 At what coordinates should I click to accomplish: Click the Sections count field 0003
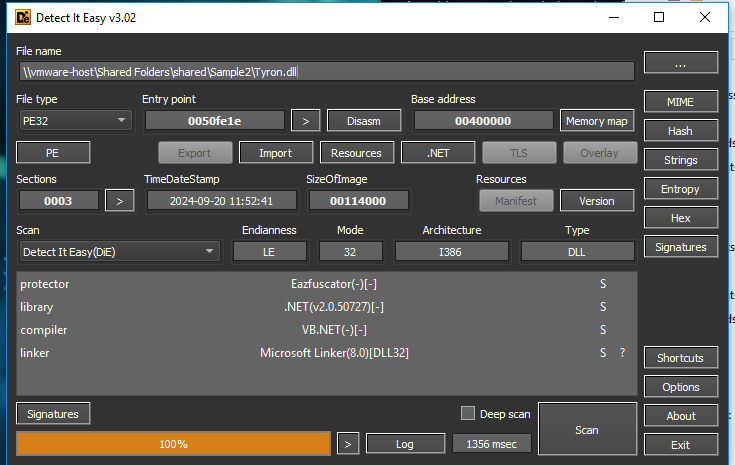click(59, 201)
